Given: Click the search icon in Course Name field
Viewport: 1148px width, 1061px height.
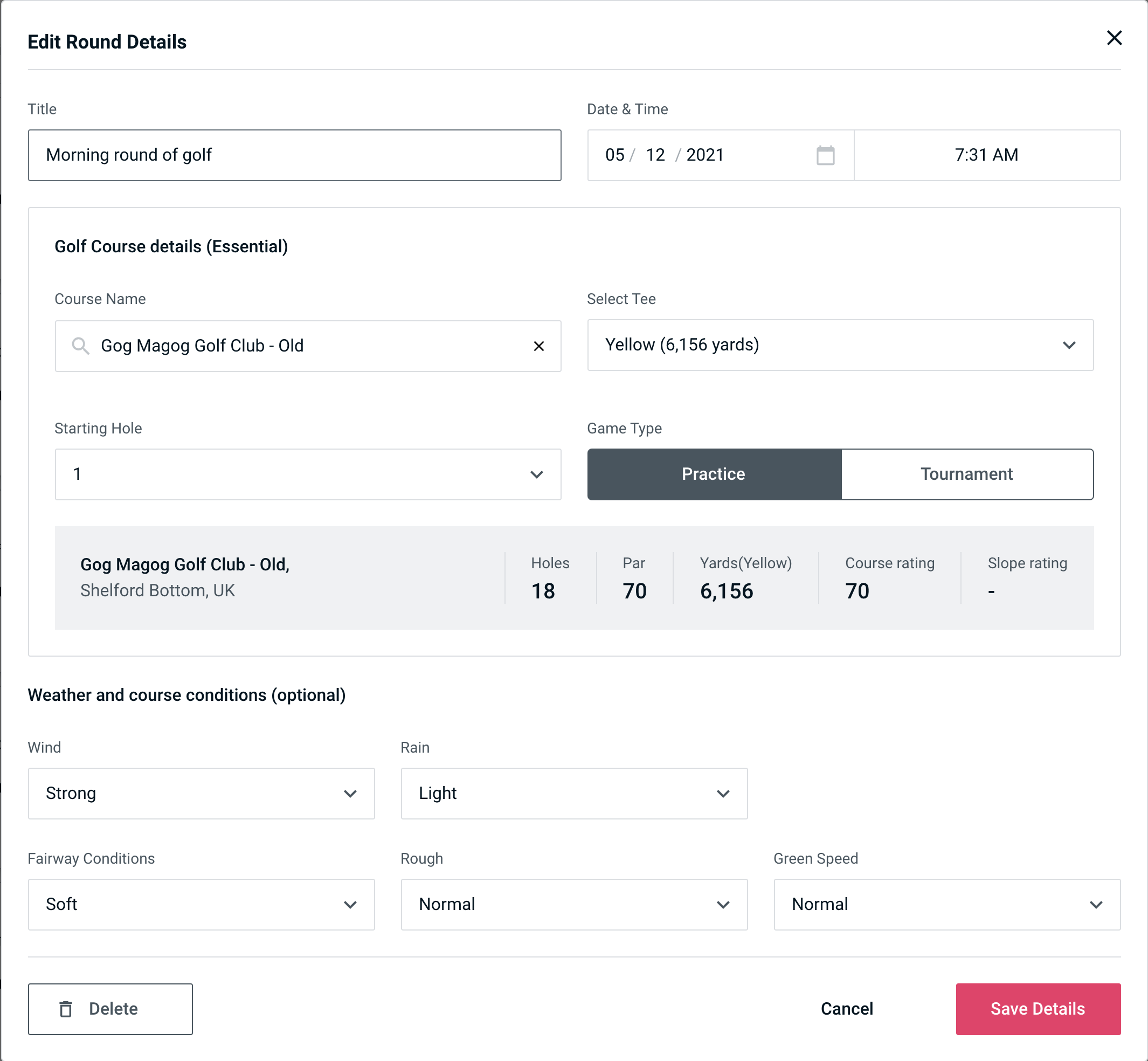Looking at the screenshot, I should [x=79, y=345].
